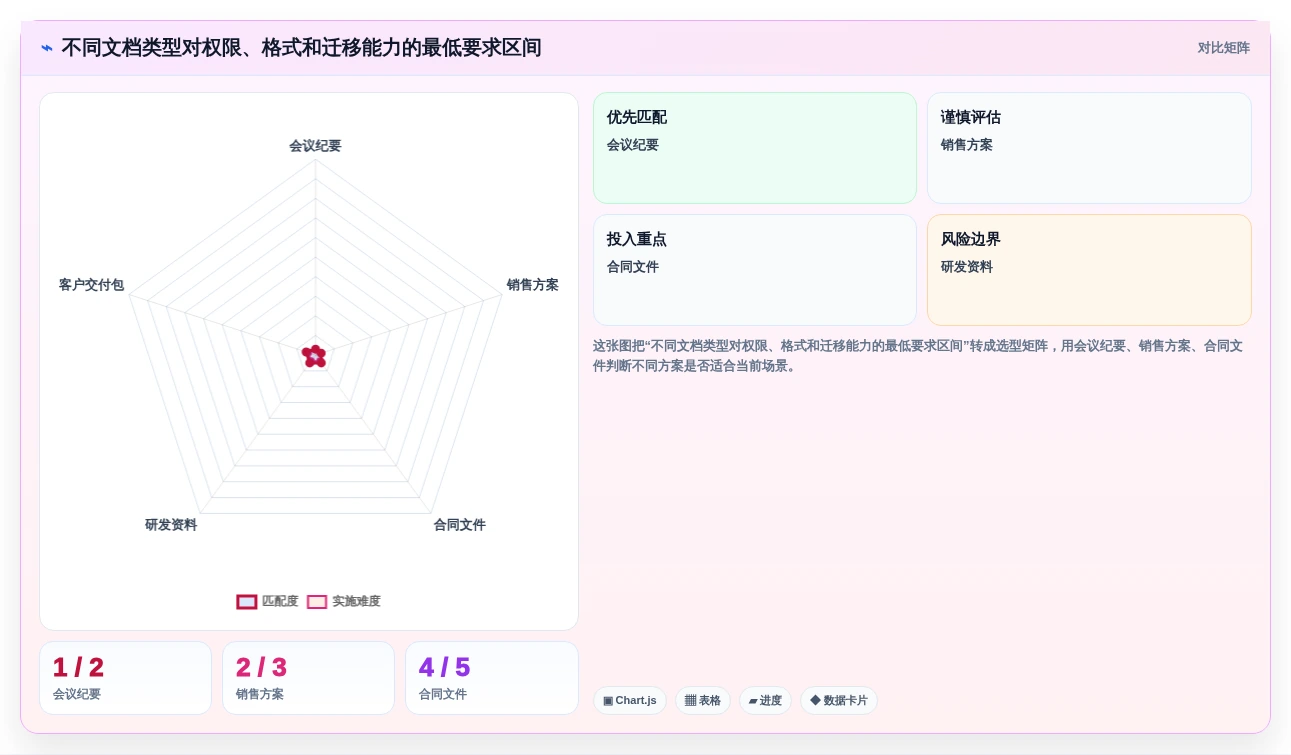
Task: Click the 2 / 3 销售方案 stat card
Action: (x=308, y=678)
